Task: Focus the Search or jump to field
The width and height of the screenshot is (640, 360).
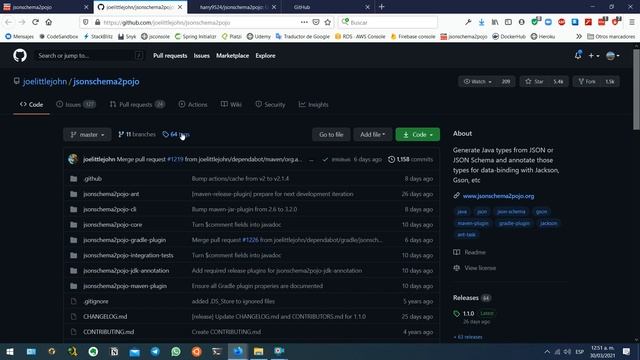Action: [90, 56]
